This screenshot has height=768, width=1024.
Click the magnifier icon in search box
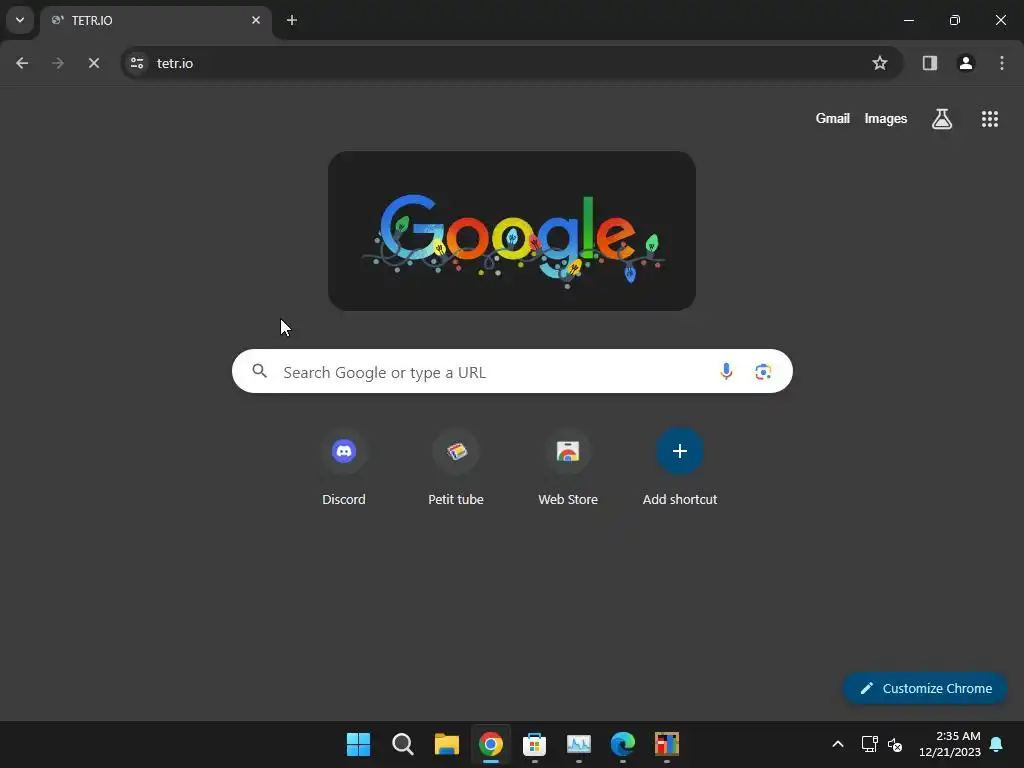pyautogui.click(x=260, y=372)
